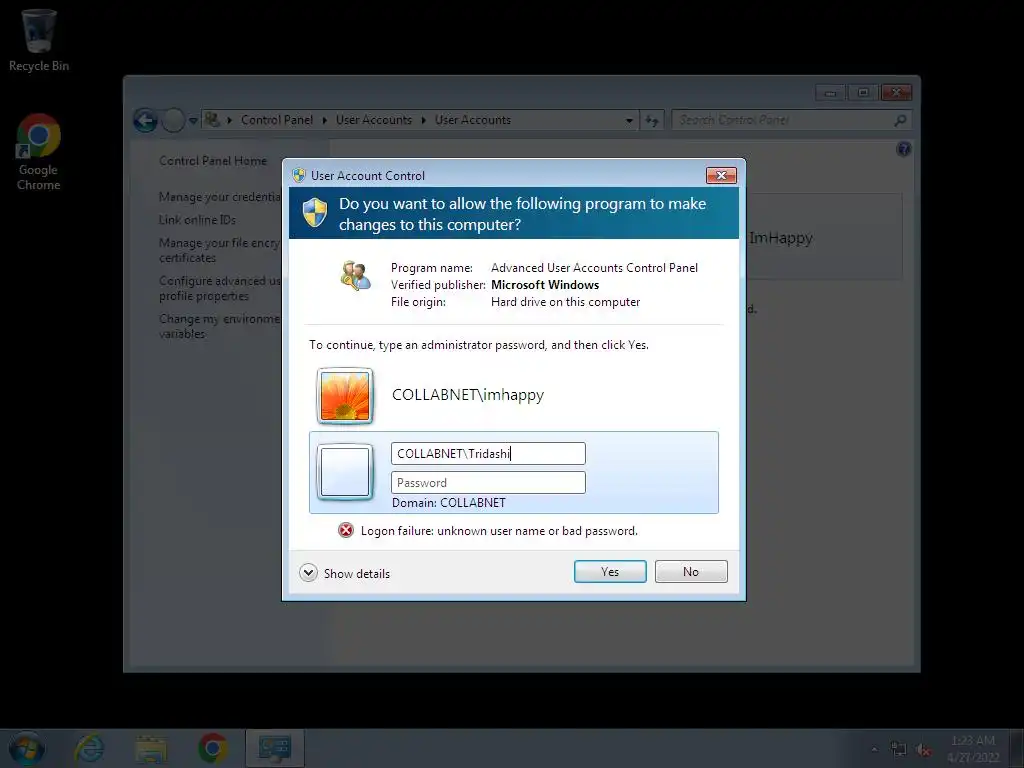Click the Control Panel taskbar button

click(274, 748)
